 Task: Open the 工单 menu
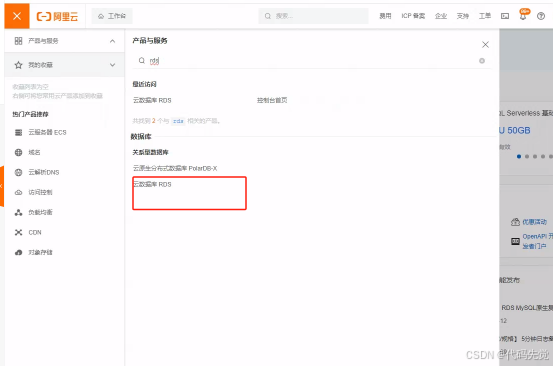click(485, 16)
